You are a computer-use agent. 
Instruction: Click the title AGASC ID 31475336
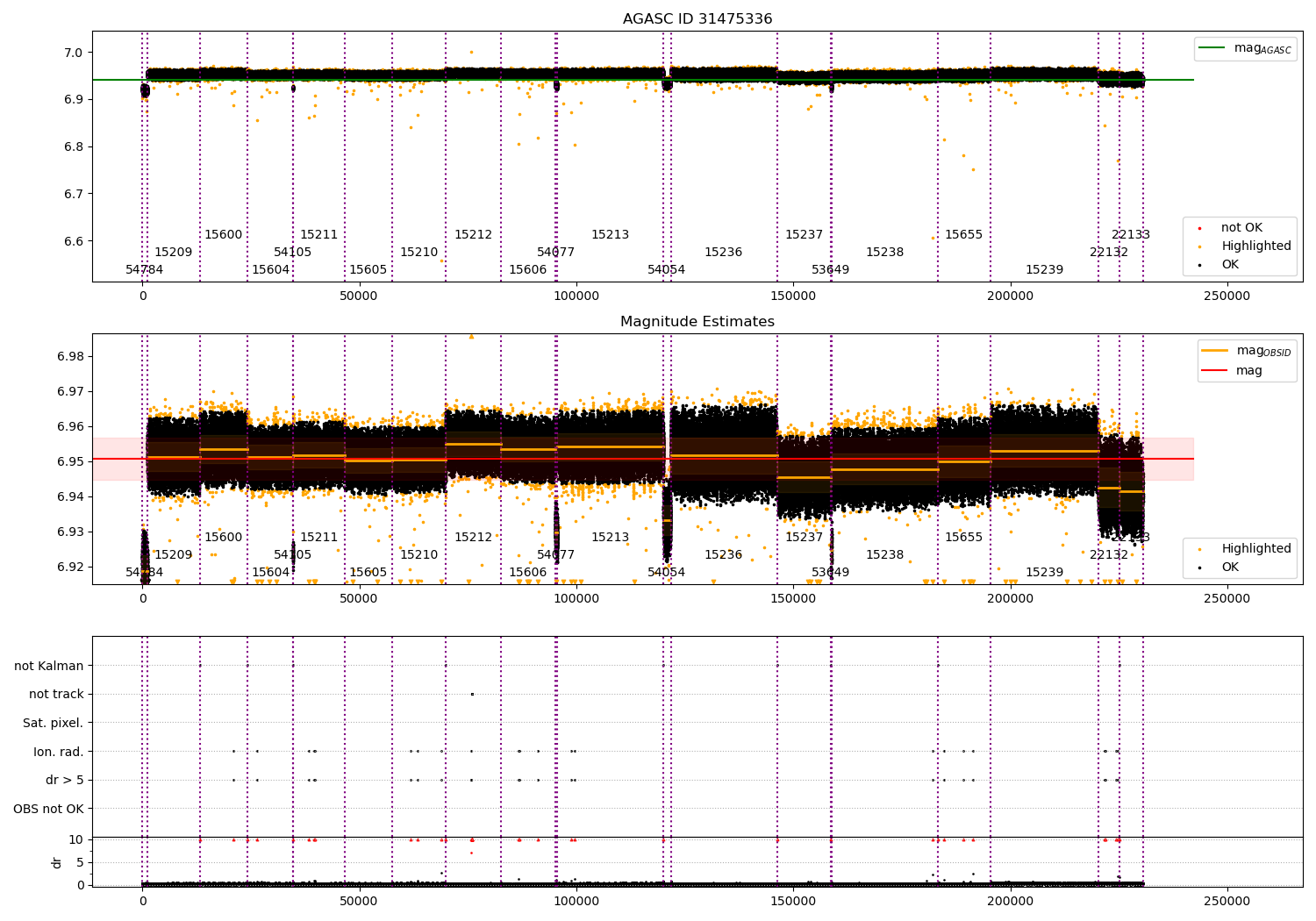(697, 19)
